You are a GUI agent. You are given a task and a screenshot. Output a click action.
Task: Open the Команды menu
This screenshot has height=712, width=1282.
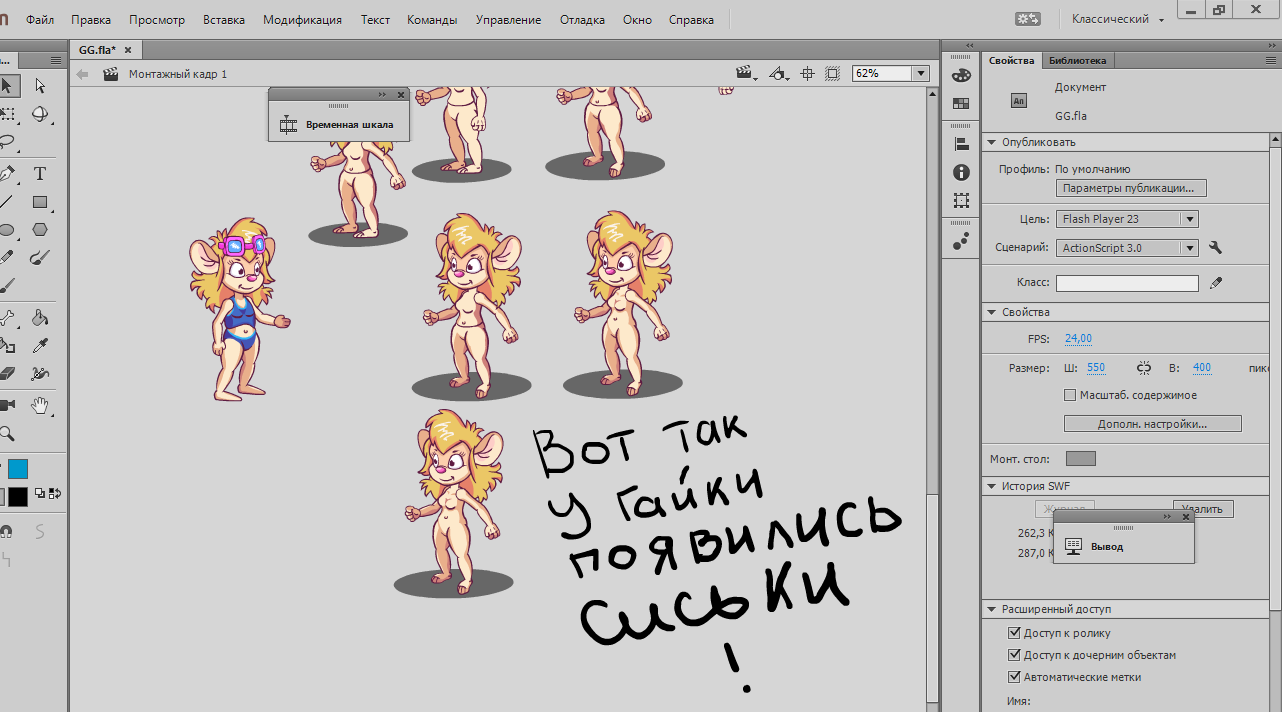(432, 20)
